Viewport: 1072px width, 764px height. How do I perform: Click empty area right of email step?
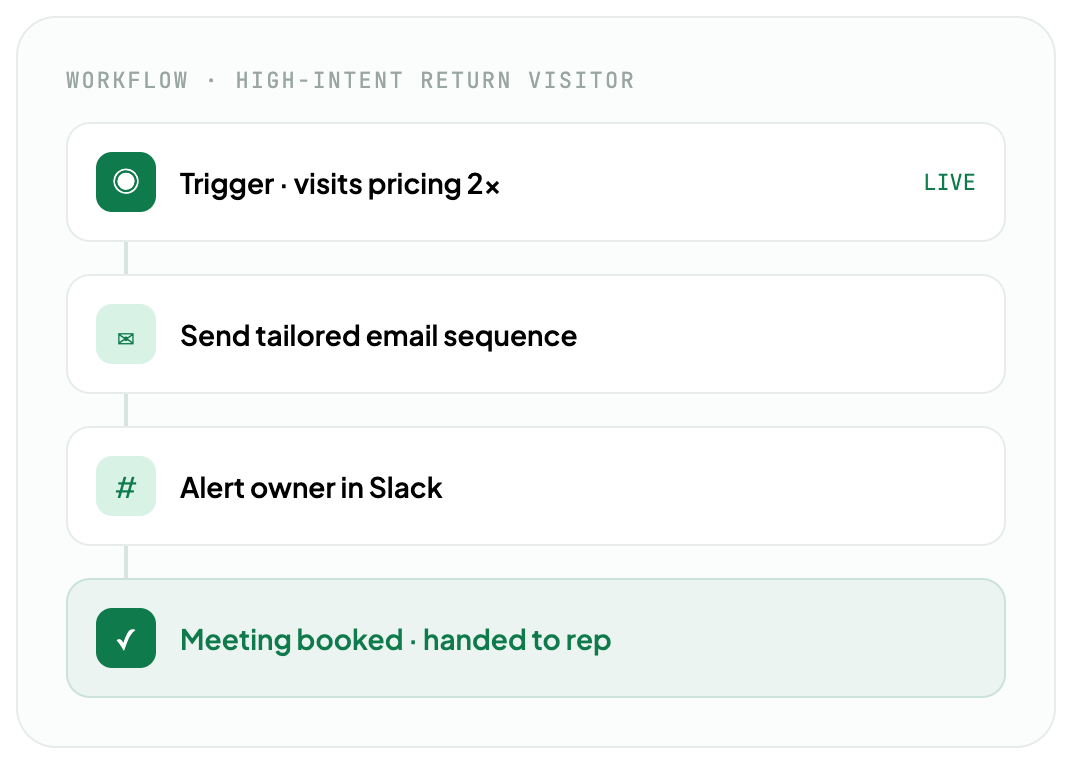pos(786,334)
